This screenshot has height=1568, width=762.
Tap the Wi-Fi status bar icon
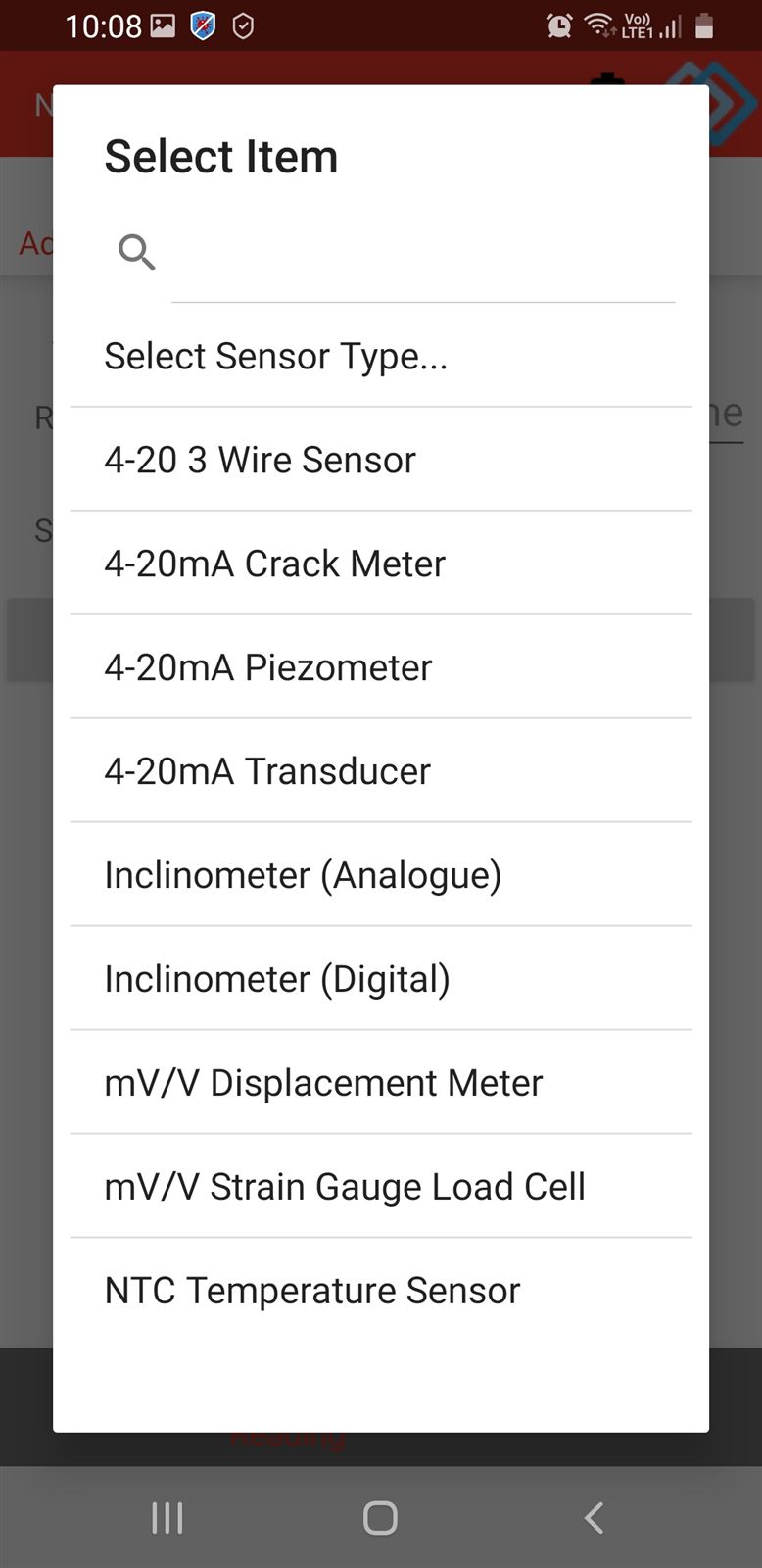click(x=598, y=25)
